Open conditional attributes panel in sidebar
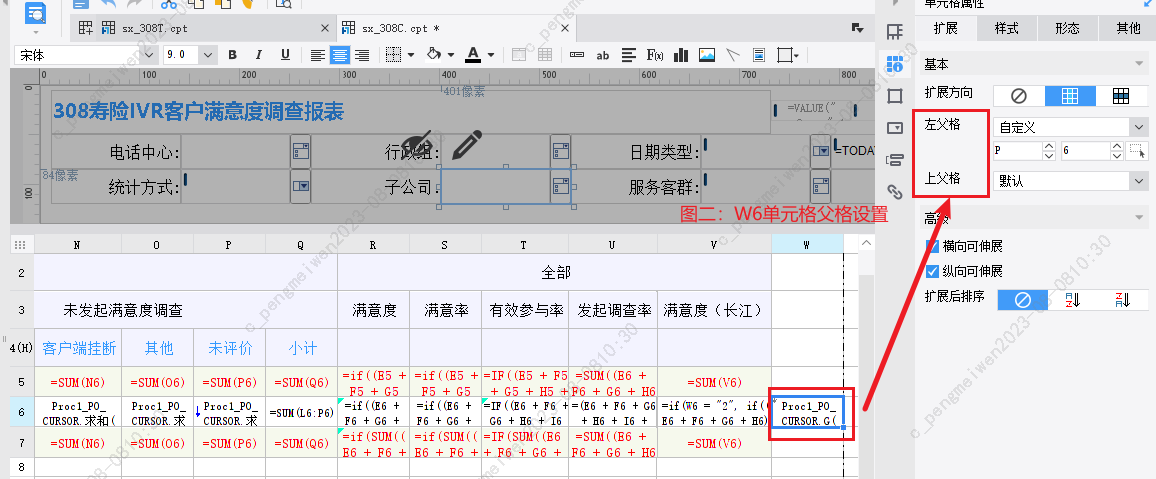This screenshot has width=1156, height=479. point(894,159)
